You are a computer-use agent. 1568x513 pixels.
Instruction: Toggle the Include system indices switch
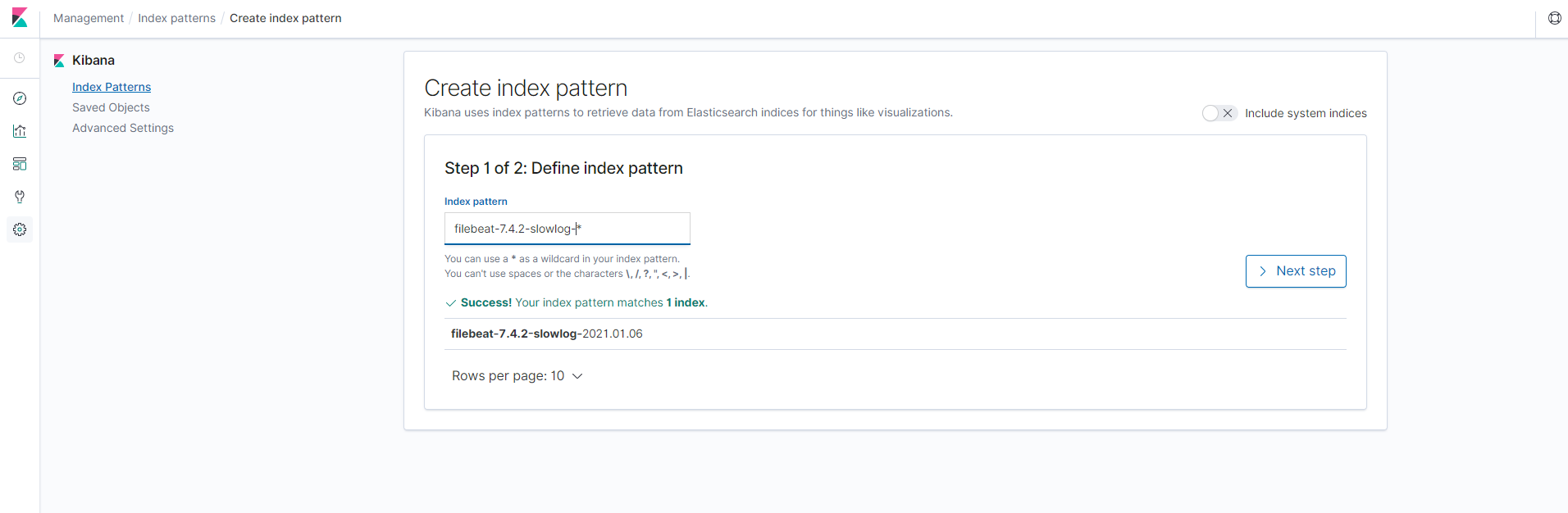[1219, 113]
